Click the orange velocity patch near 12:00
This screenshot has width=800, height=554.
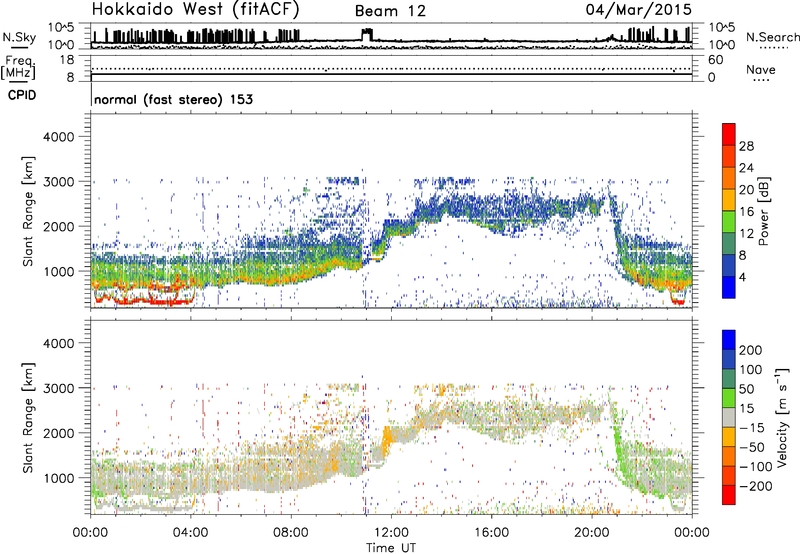(387, 437)
